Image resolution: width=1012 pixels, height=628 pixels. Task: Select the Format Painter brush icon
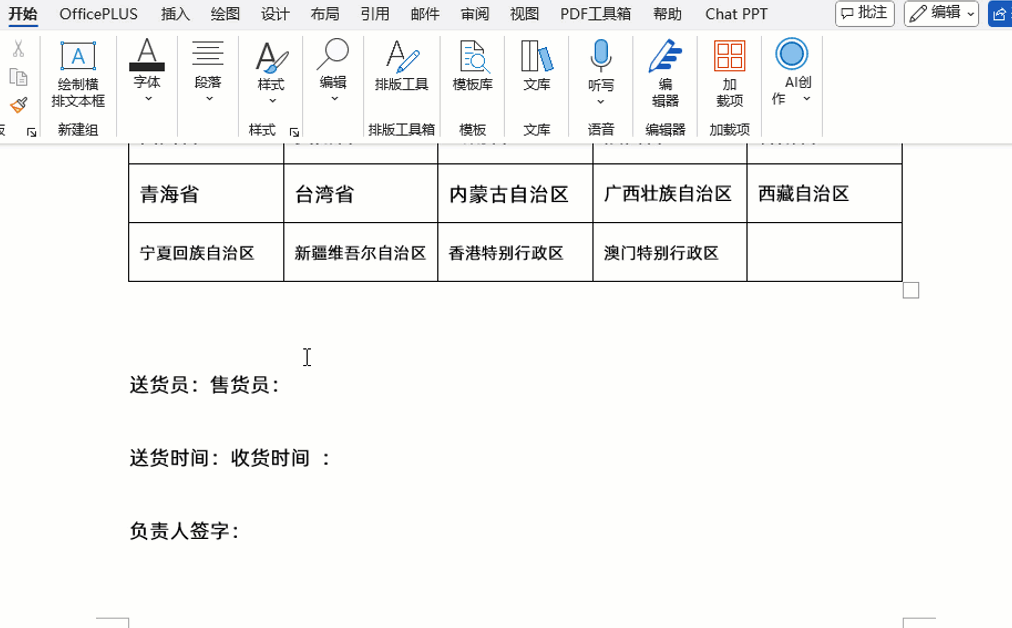tap(18, 105)
